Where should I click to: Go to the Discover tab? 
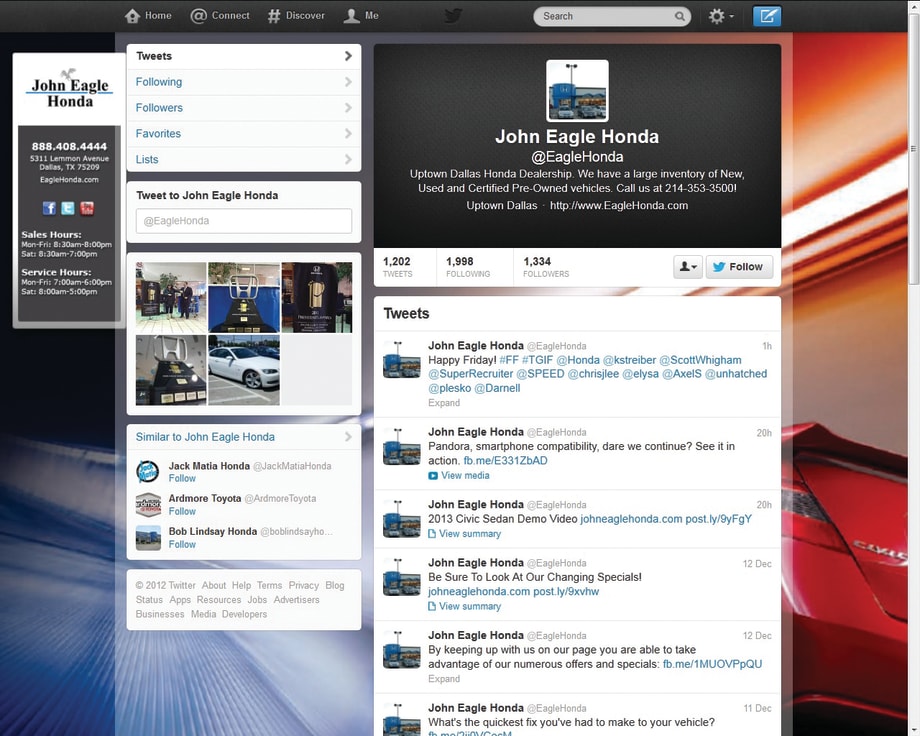296,16
